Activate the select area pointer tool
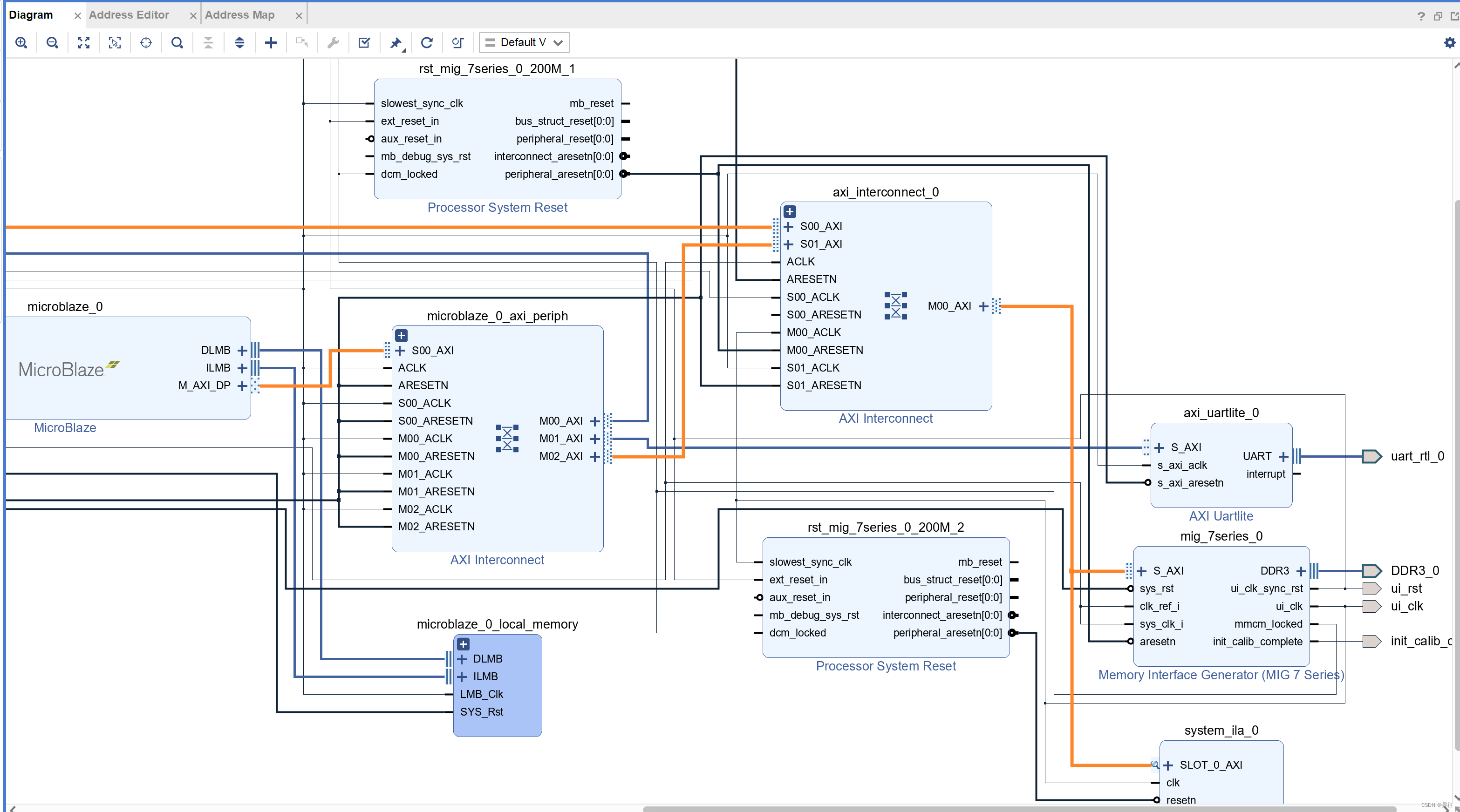This screenshot has width=1460, height=812. point(115,42)
